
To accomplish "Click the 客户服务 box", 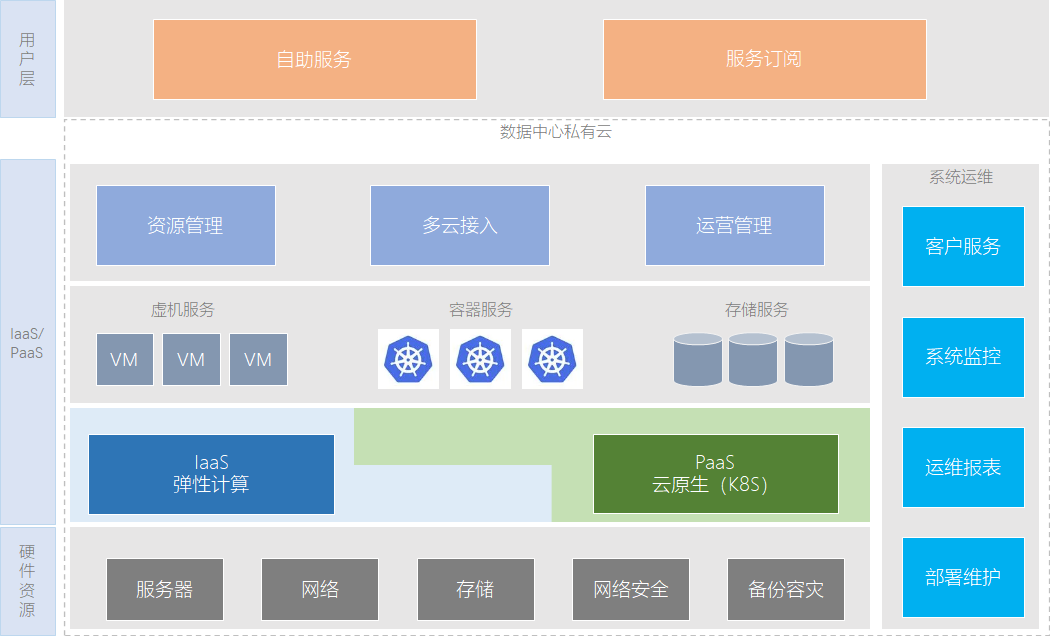I will [x=963, y=246].
